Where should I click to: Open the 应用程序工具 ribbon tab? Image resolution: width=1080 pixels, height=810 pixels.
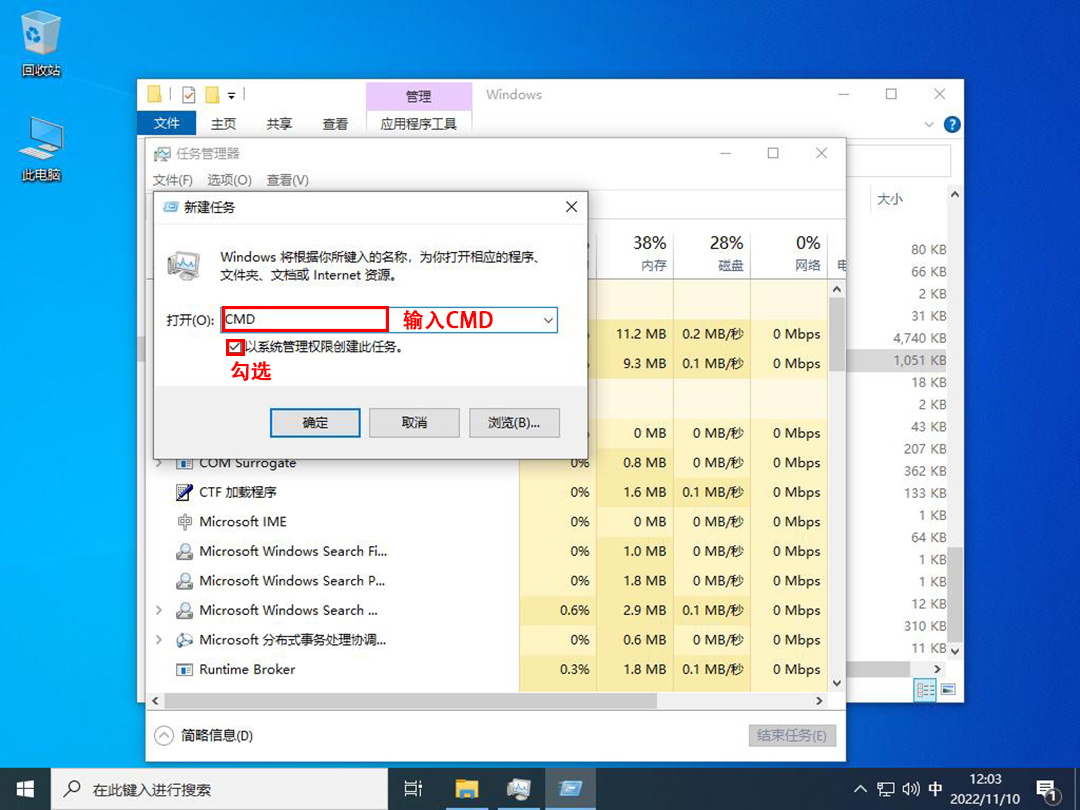click(x=419, y=124)
